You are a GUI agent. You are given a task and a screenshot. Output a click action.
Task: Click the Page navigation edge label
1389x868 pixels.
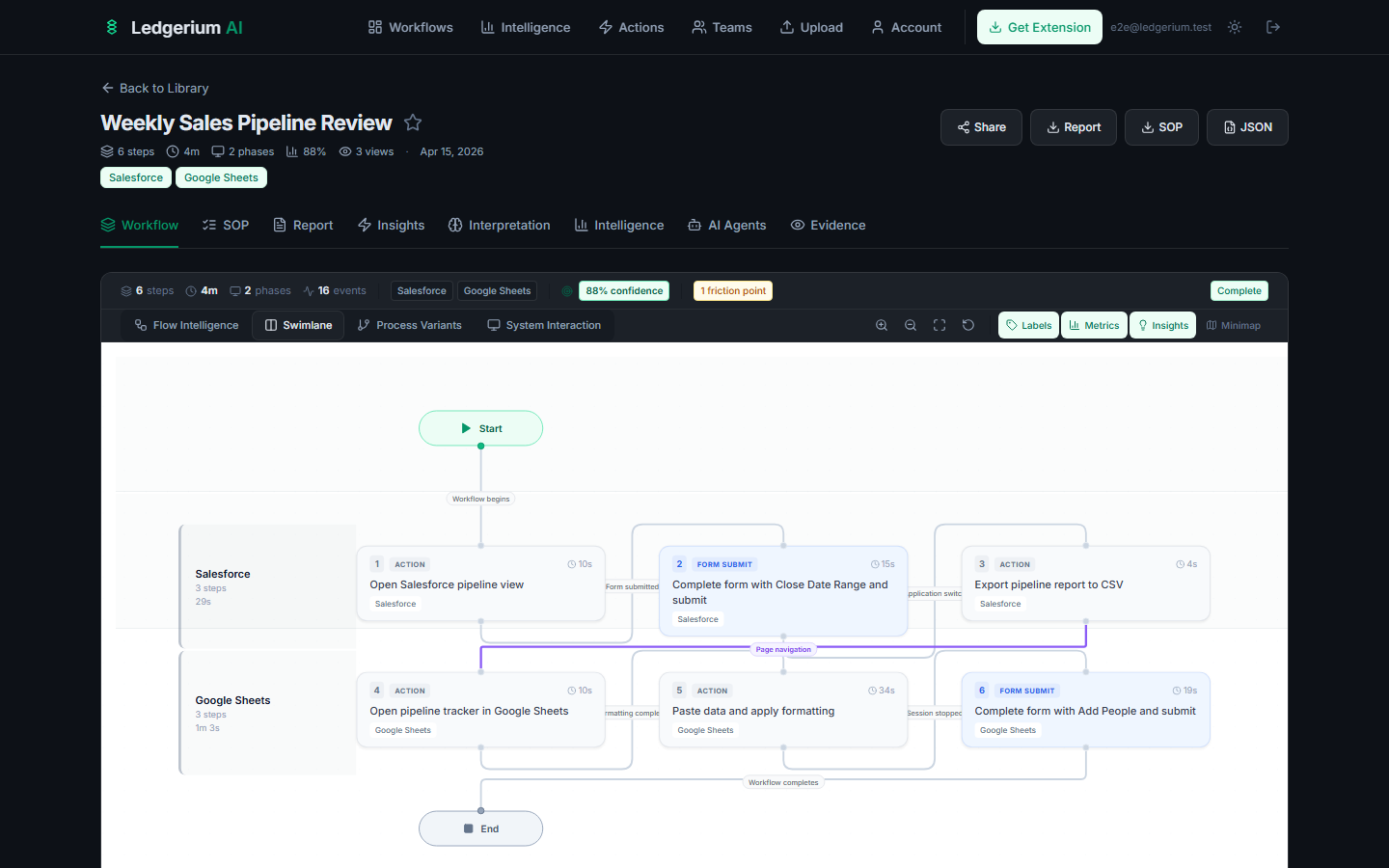(783, 650)
